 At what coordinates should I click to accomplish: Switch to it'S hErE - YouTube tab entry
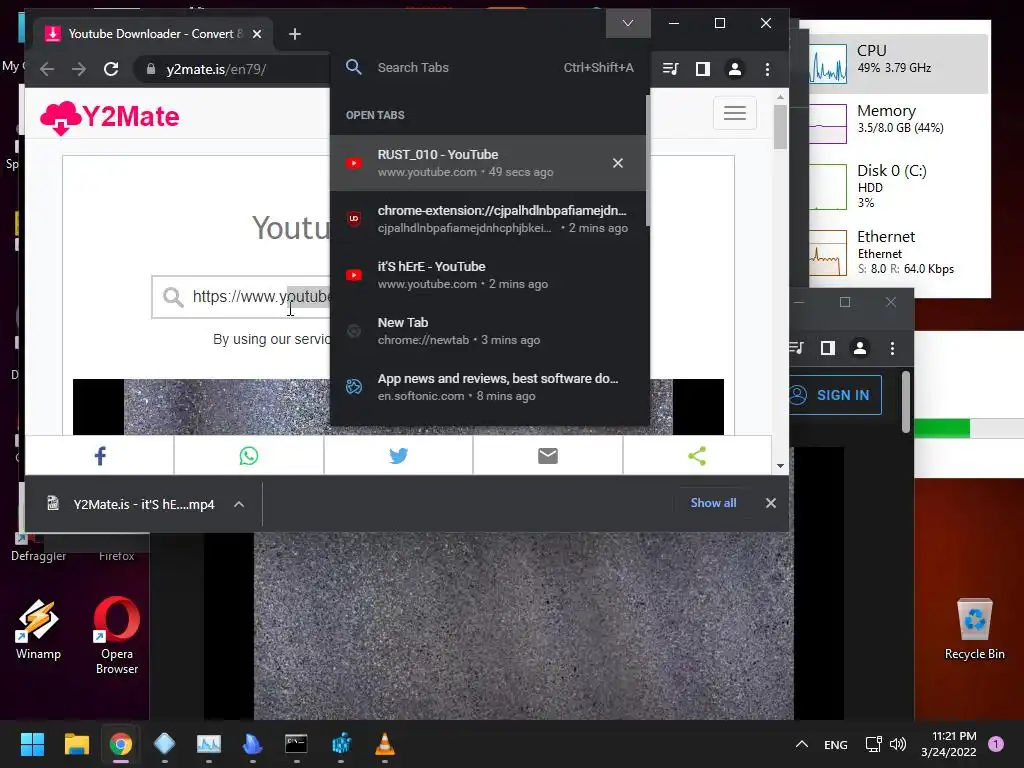point(488,275)
